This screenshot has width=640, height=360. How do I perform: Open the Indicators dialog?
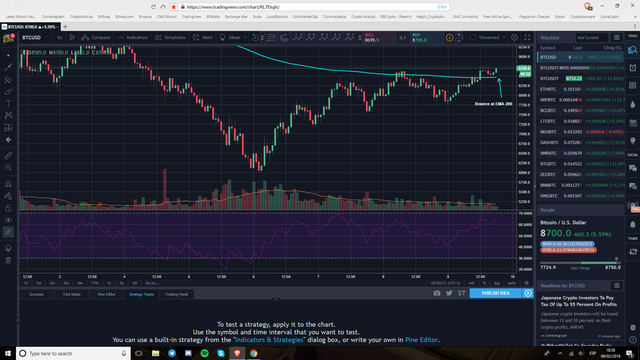point(133,38)
